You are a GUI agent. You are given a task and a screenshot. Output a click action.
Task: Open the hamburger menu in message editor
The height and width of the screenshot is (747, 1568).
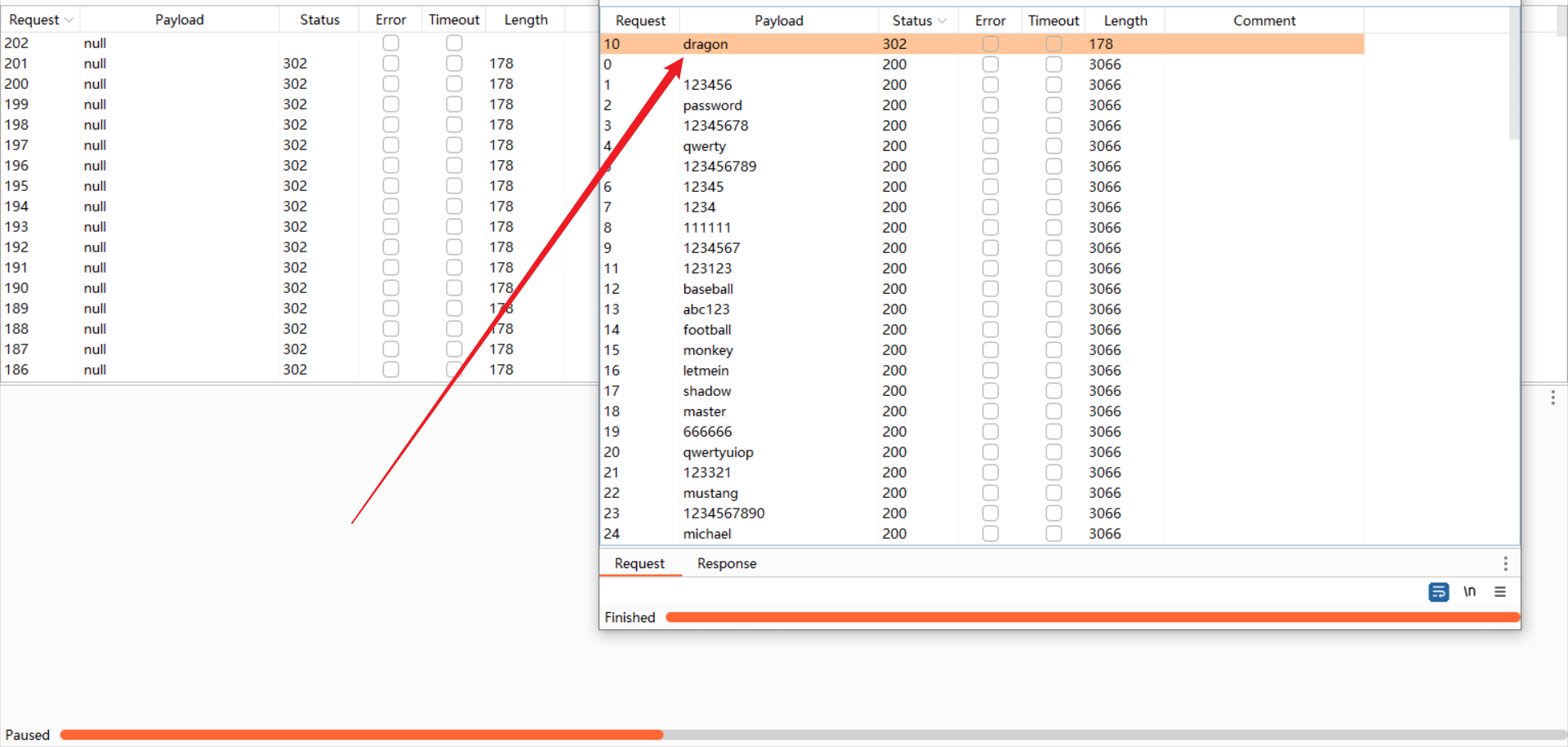click(1500, 592)
